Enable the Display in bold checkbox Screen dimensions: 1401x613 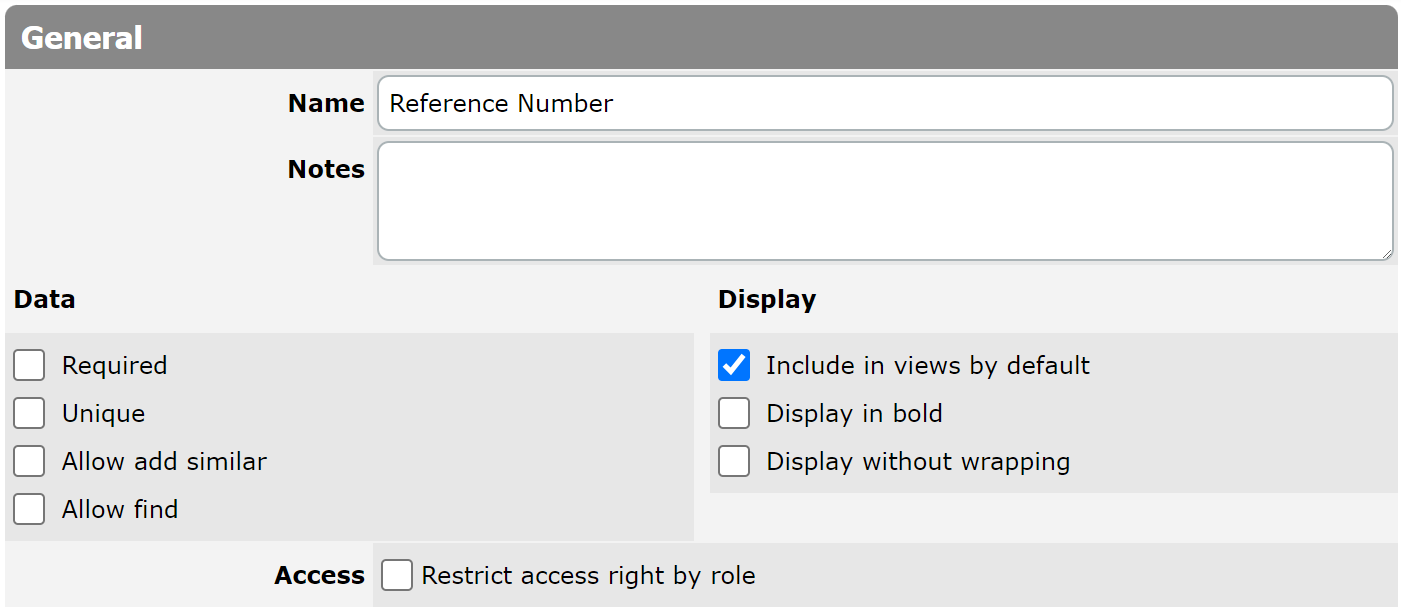coord(734,413)
